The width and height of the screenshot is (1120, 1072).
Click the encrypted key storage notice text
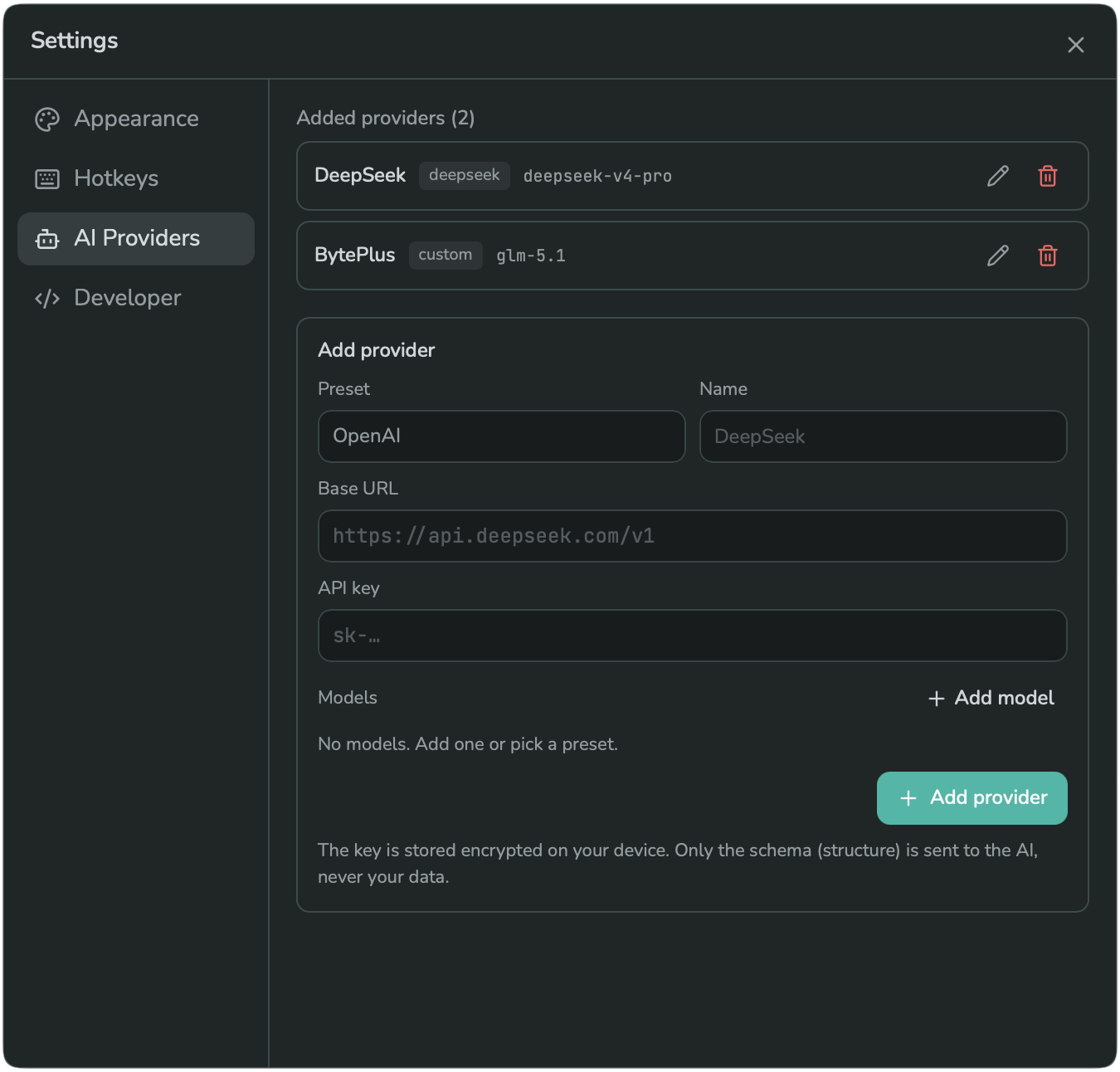678,864
